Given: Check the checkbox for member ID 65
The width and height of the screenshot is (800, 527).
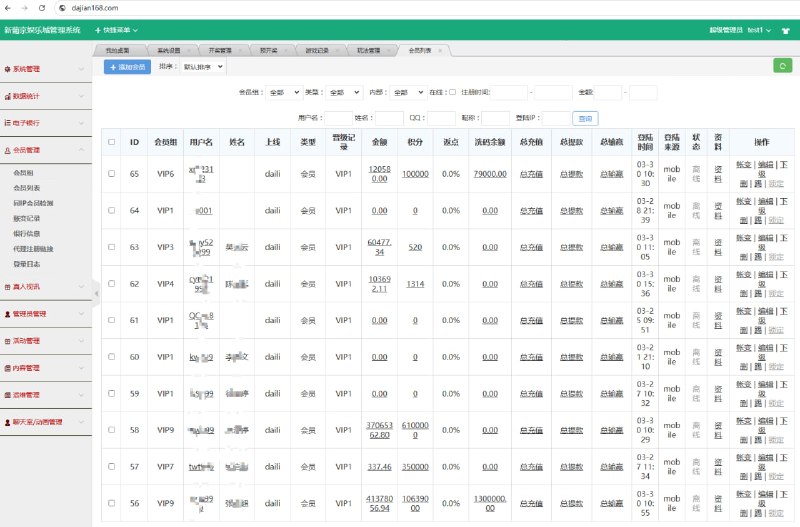Looking at the screenshot, I should point(112,174).
